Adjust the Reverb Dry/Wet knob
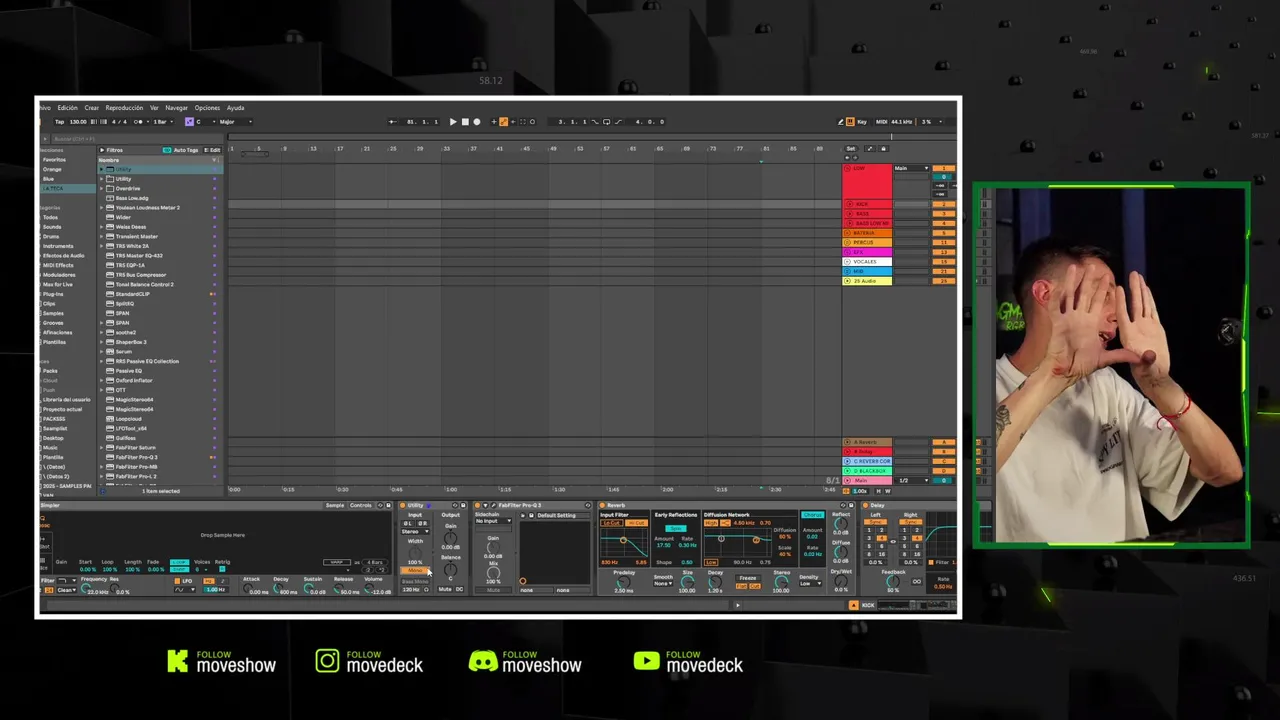Image resolution: width=1280 pixels, height=720 pixels. click(841, 581)
